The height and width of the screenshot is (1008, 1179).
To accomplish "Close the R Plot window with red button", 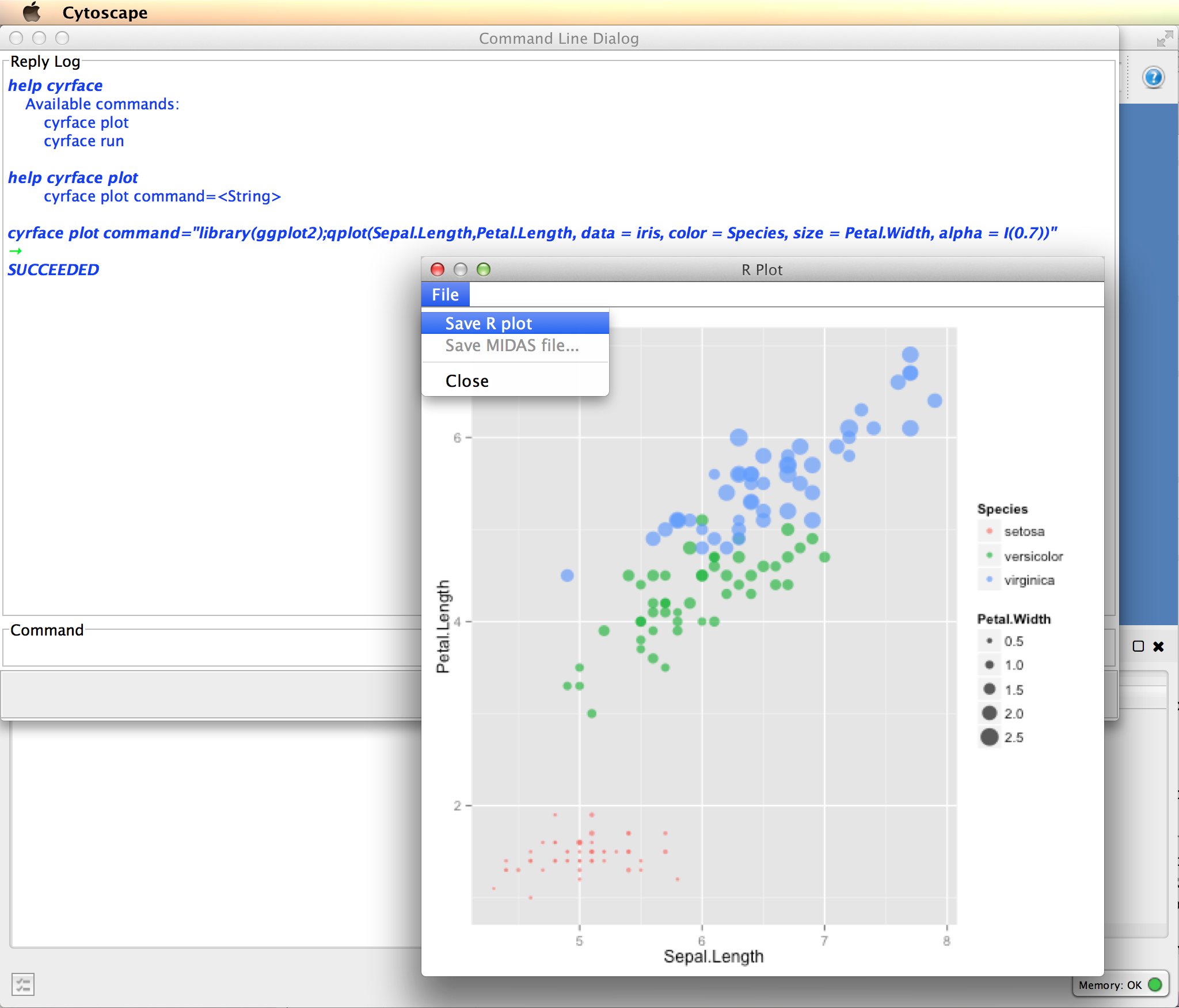I will point(438,269).
